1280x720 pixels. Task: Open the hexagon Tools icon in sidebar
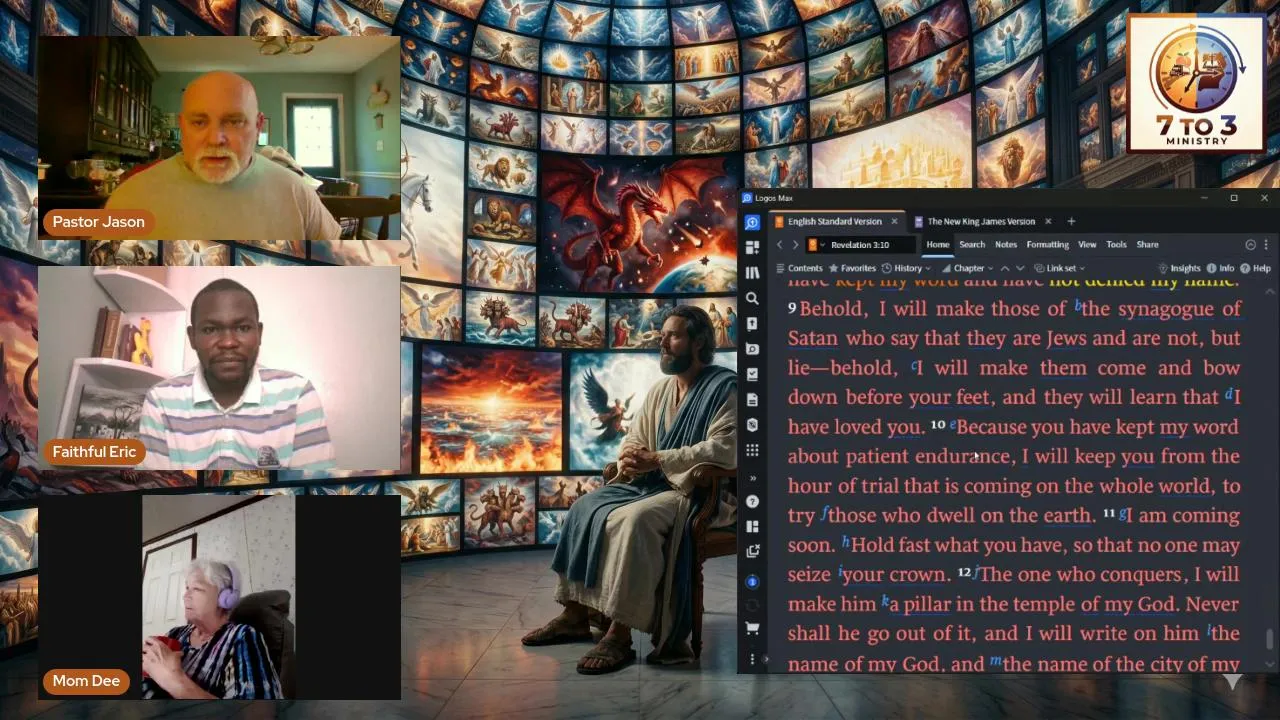tap(752, 425)
